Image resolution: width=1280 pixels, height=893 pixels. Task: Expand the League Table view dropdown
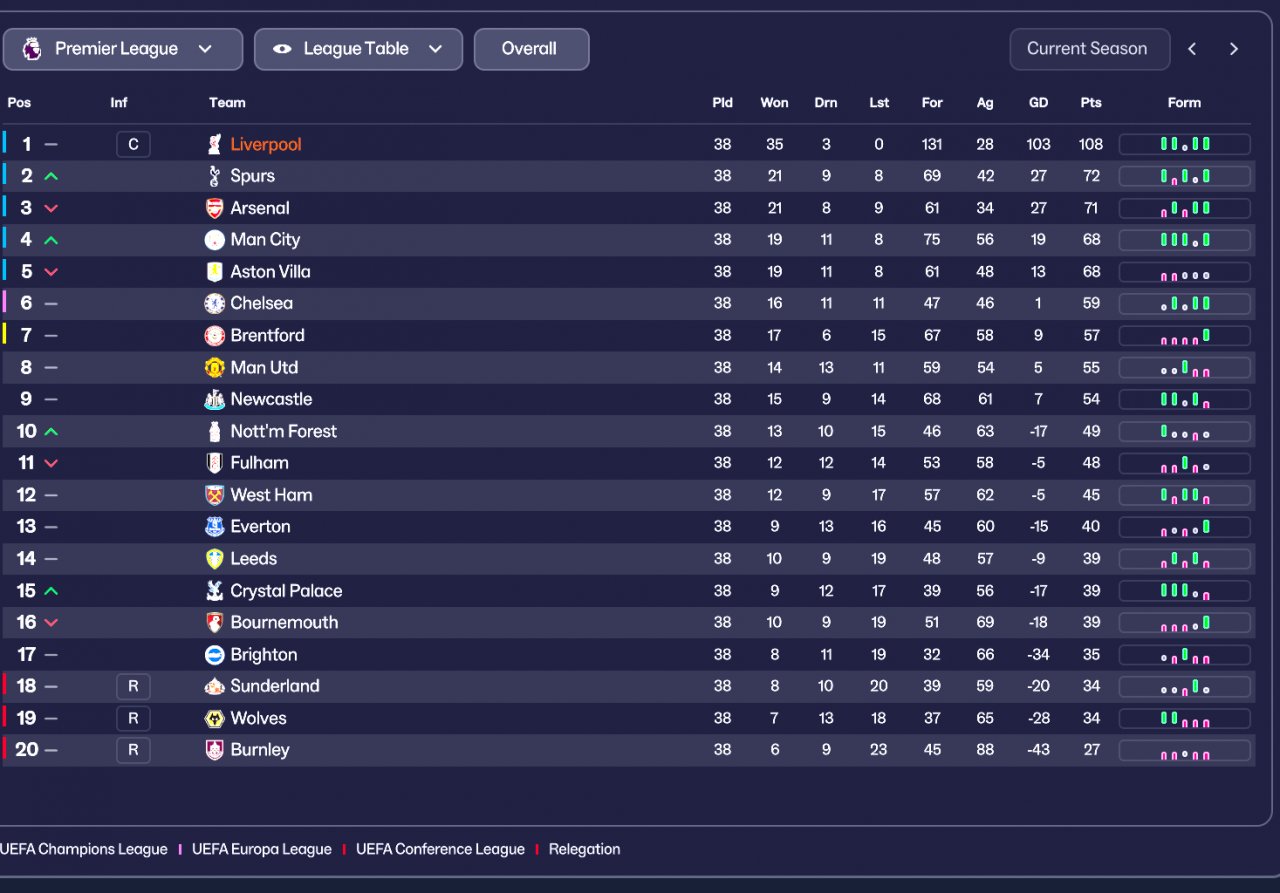[x=358, y=49]
